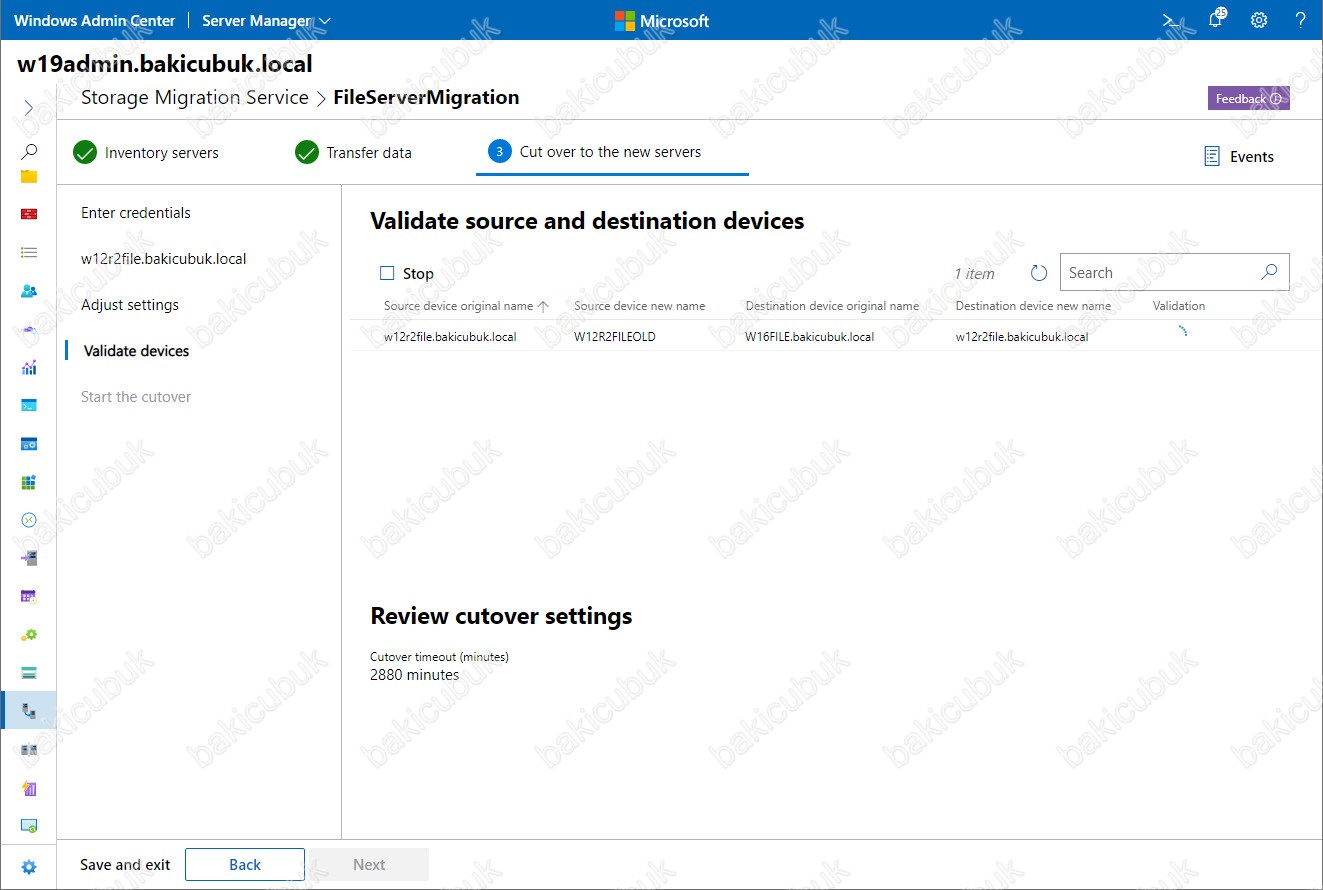This screenshot has width=1323, height=890.
Task: Go to Inventory servers step
Action: tap(146, 153)
